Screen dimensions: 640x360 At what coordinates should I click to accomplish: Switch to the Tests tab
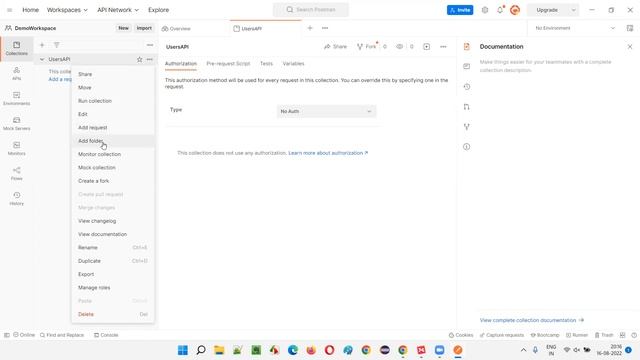pyautogui.click(x=266, y=64)
